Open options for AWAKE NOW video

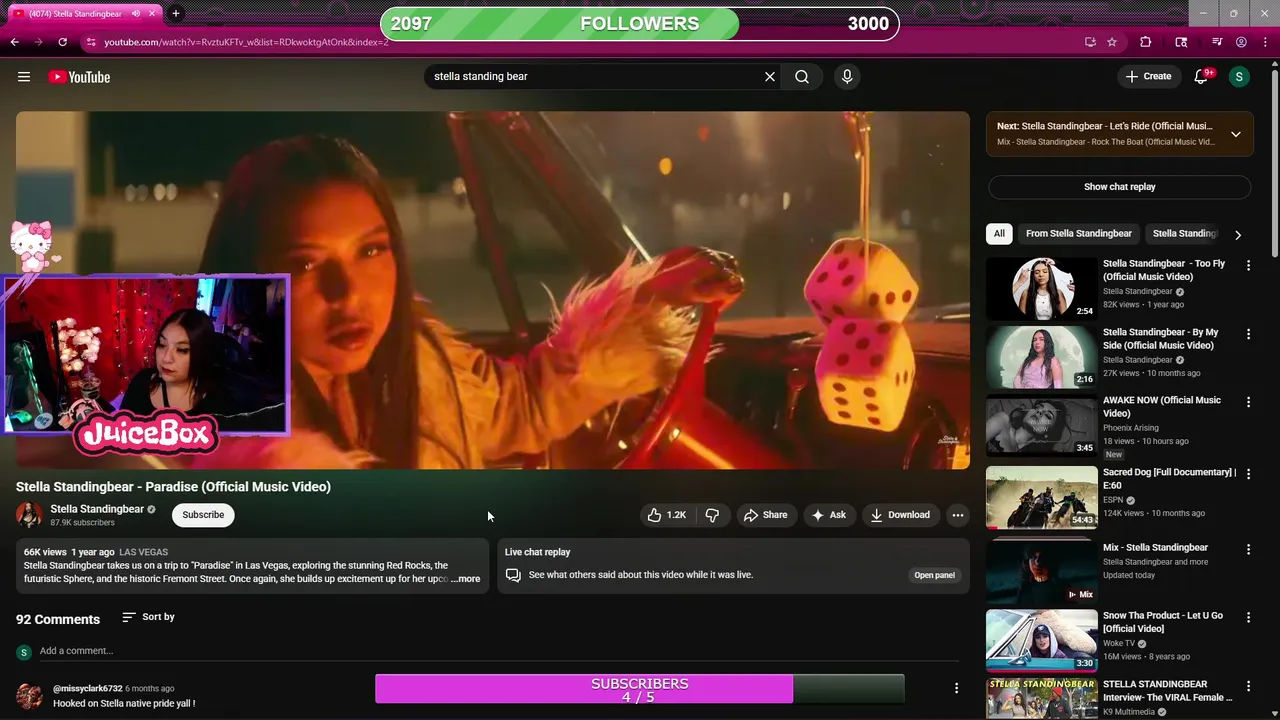1248,402
